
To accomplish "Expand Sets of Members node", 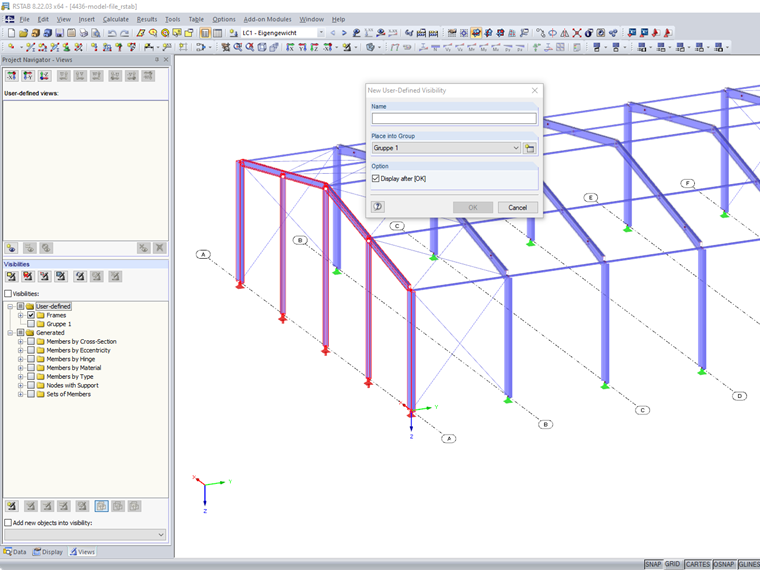I will 20,394.
